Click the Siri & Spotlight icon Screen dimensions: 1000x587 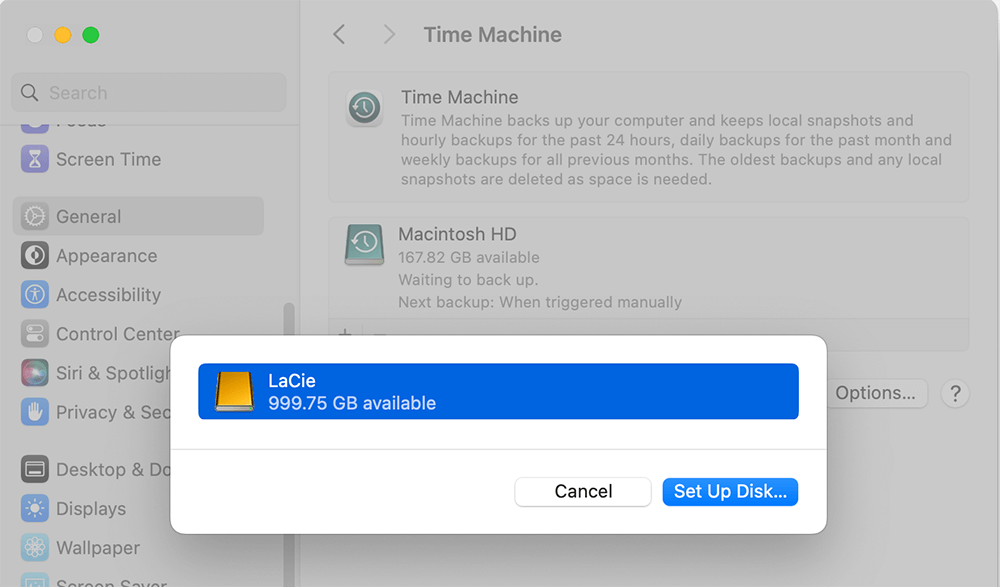tap(35, 373)
